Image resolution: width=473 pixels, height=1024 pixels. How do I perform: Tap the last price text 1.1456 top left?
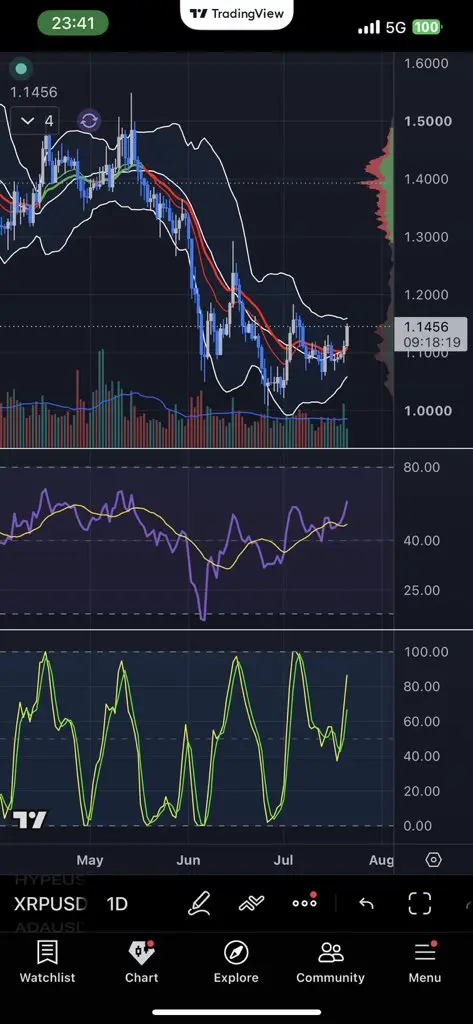pos(33,92)
